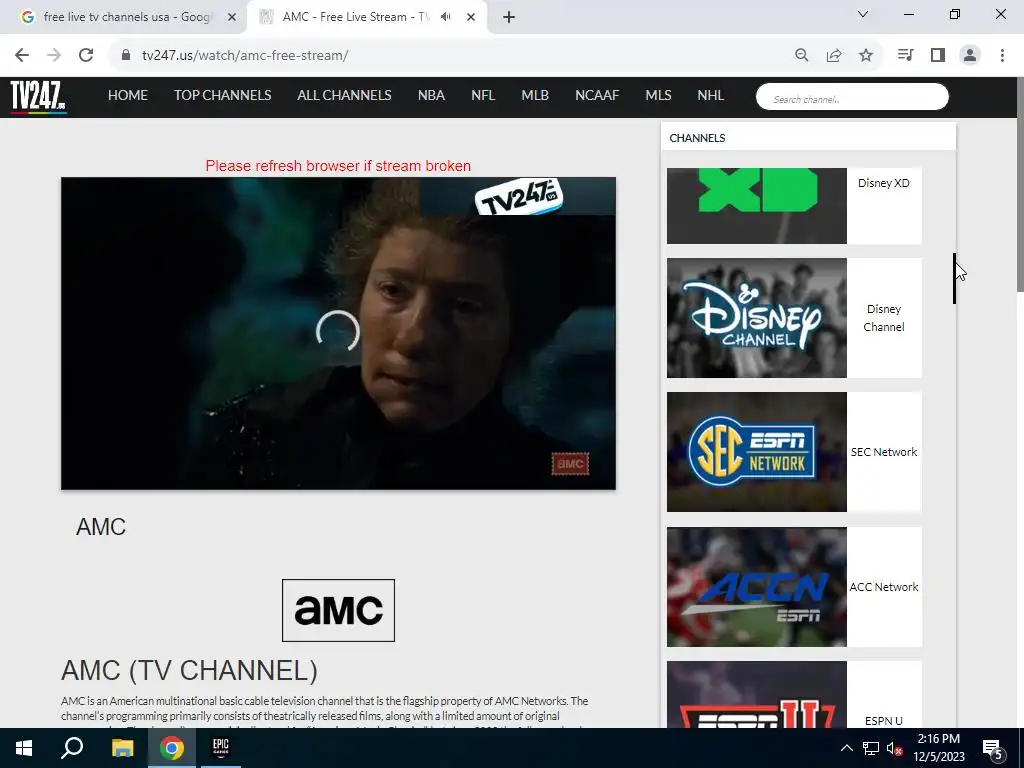
Task: Click the CHANNELS sidebar heading
Action: pyautogui.click(x=697, y=138)
